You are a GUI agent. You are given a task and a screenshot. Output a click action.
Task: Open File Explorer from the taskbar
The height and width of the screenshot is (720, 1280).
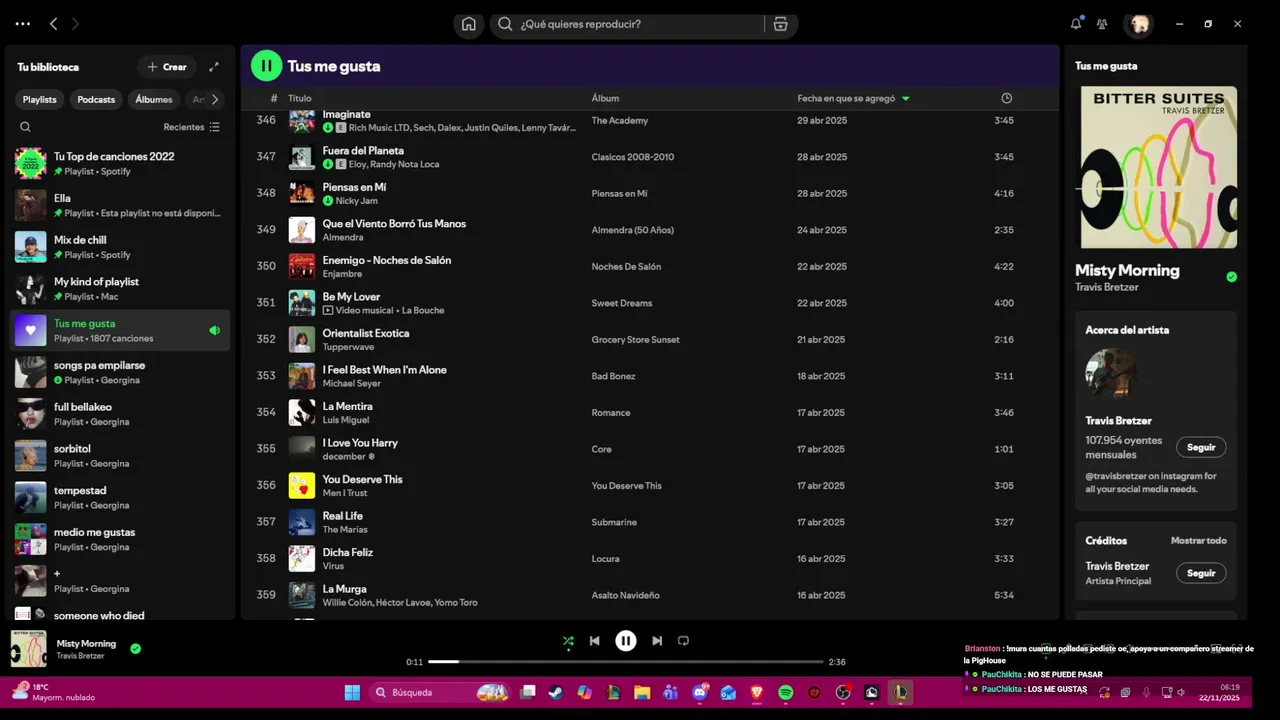point(642,692)
